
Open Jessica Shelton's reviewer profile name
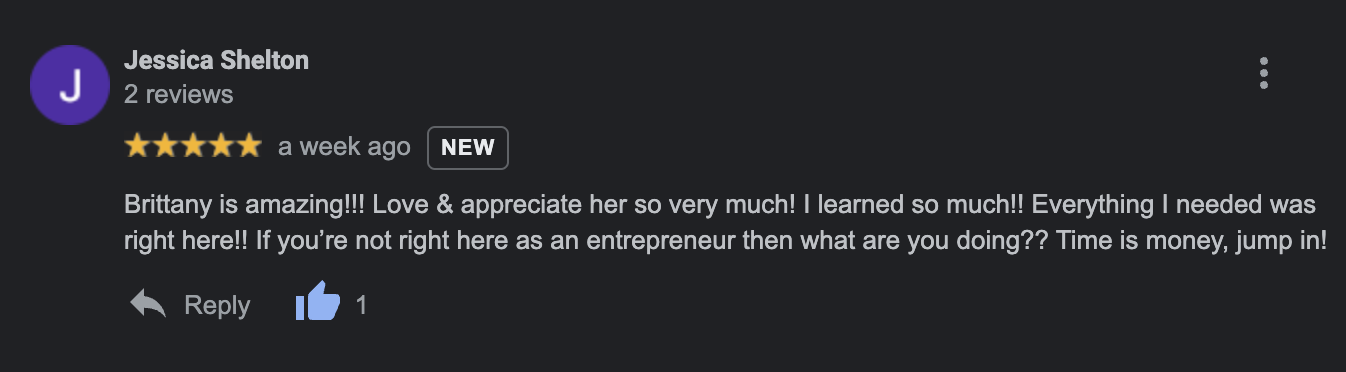[x=216, y=60]
